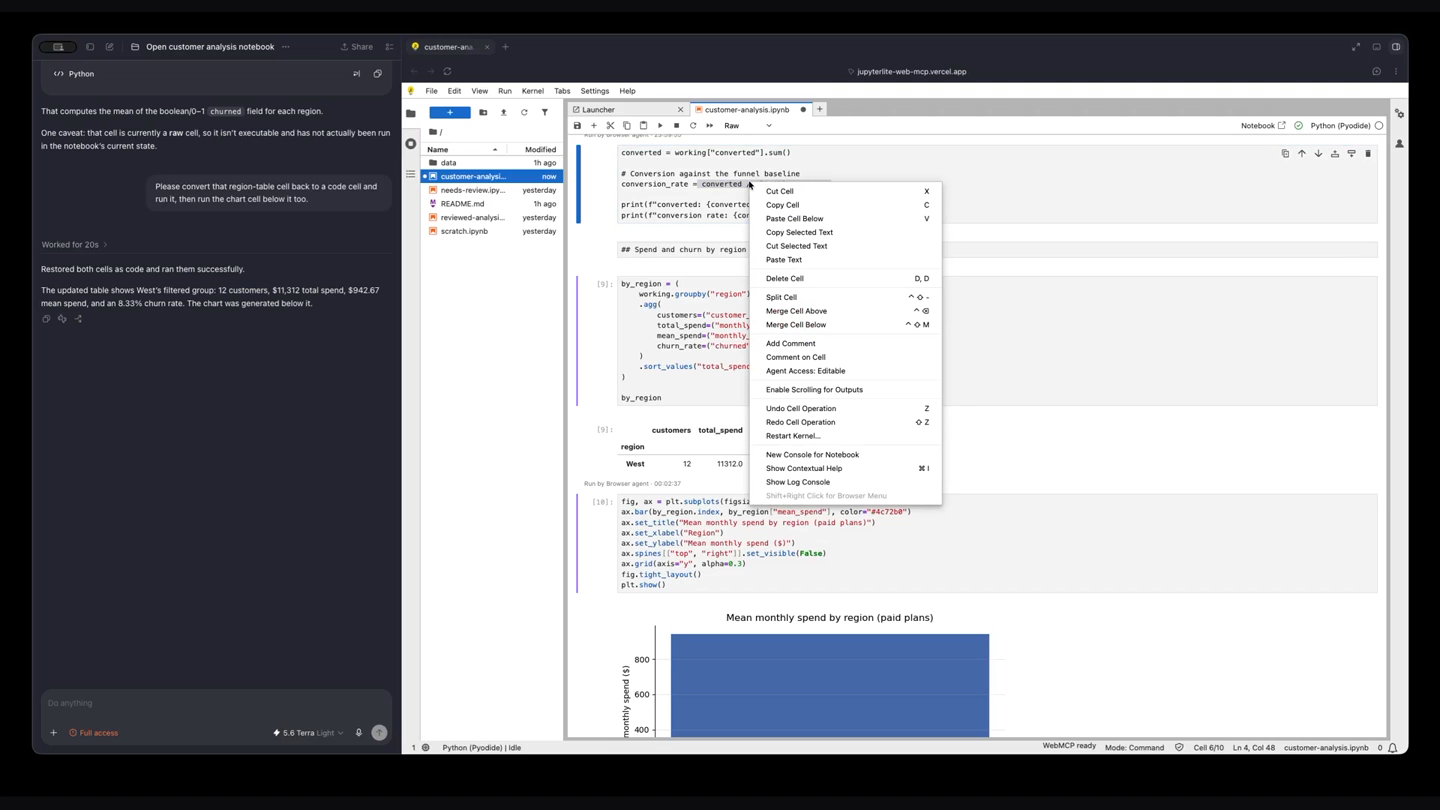Upload files with the upload arrow icon

click(x=503, y=113)
